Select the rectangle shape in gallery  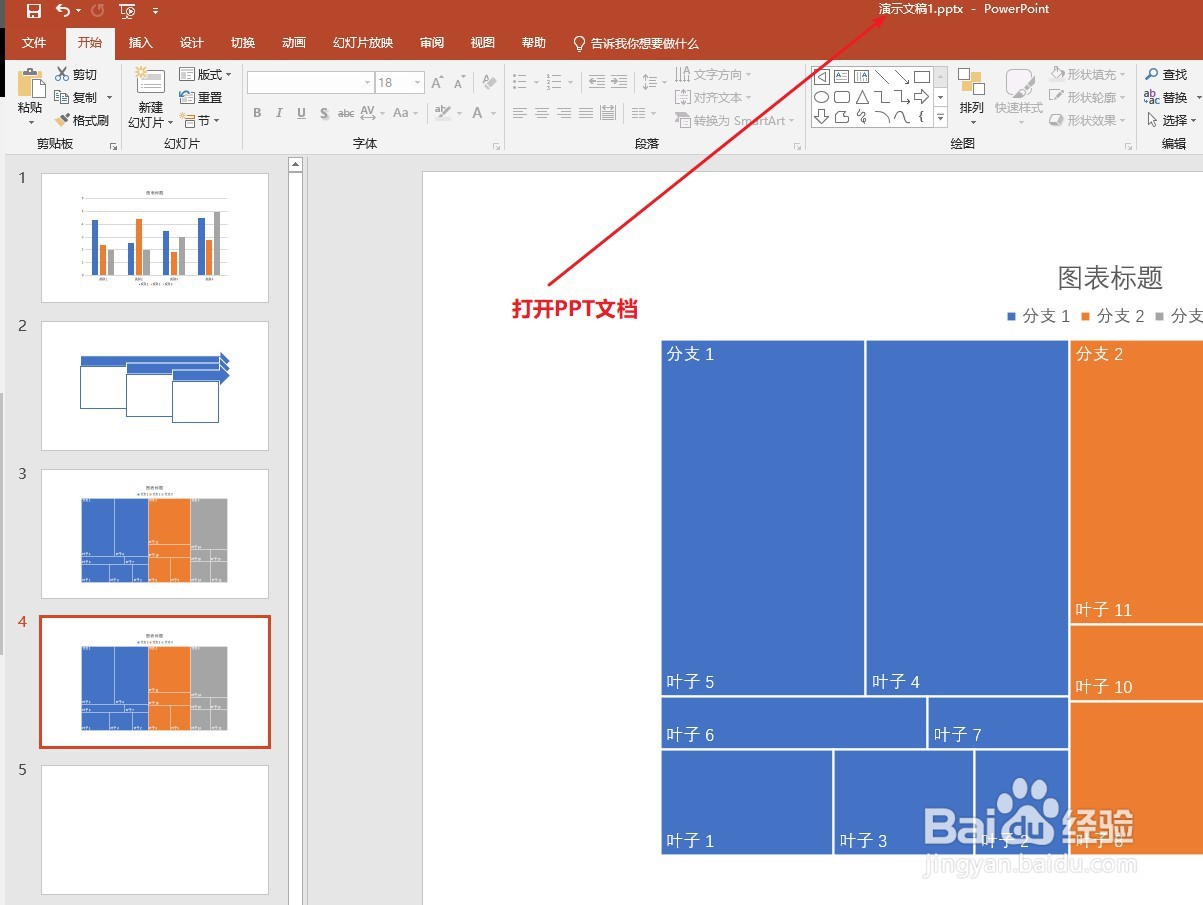[922, 77]
